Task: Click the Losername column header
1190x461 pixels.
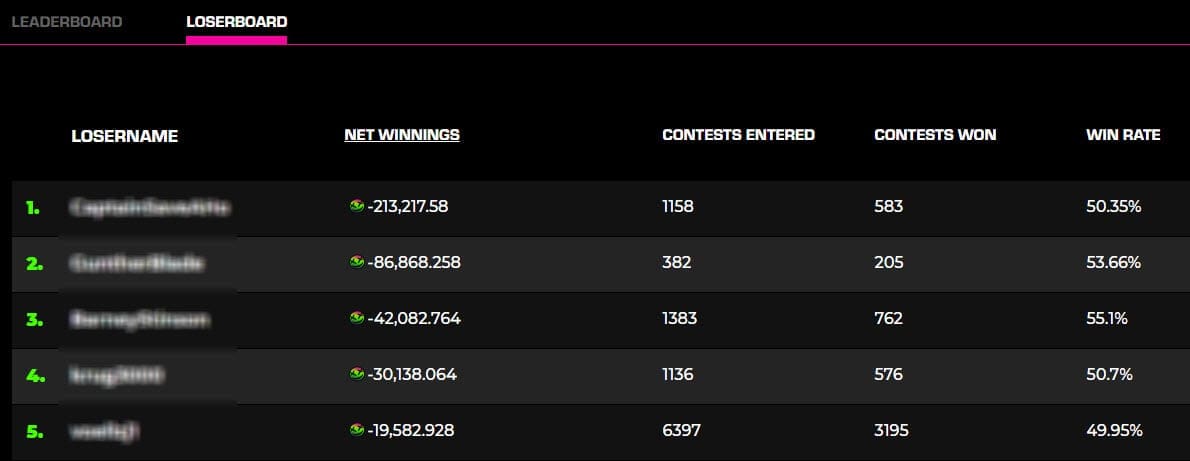Action: point(124,136)
